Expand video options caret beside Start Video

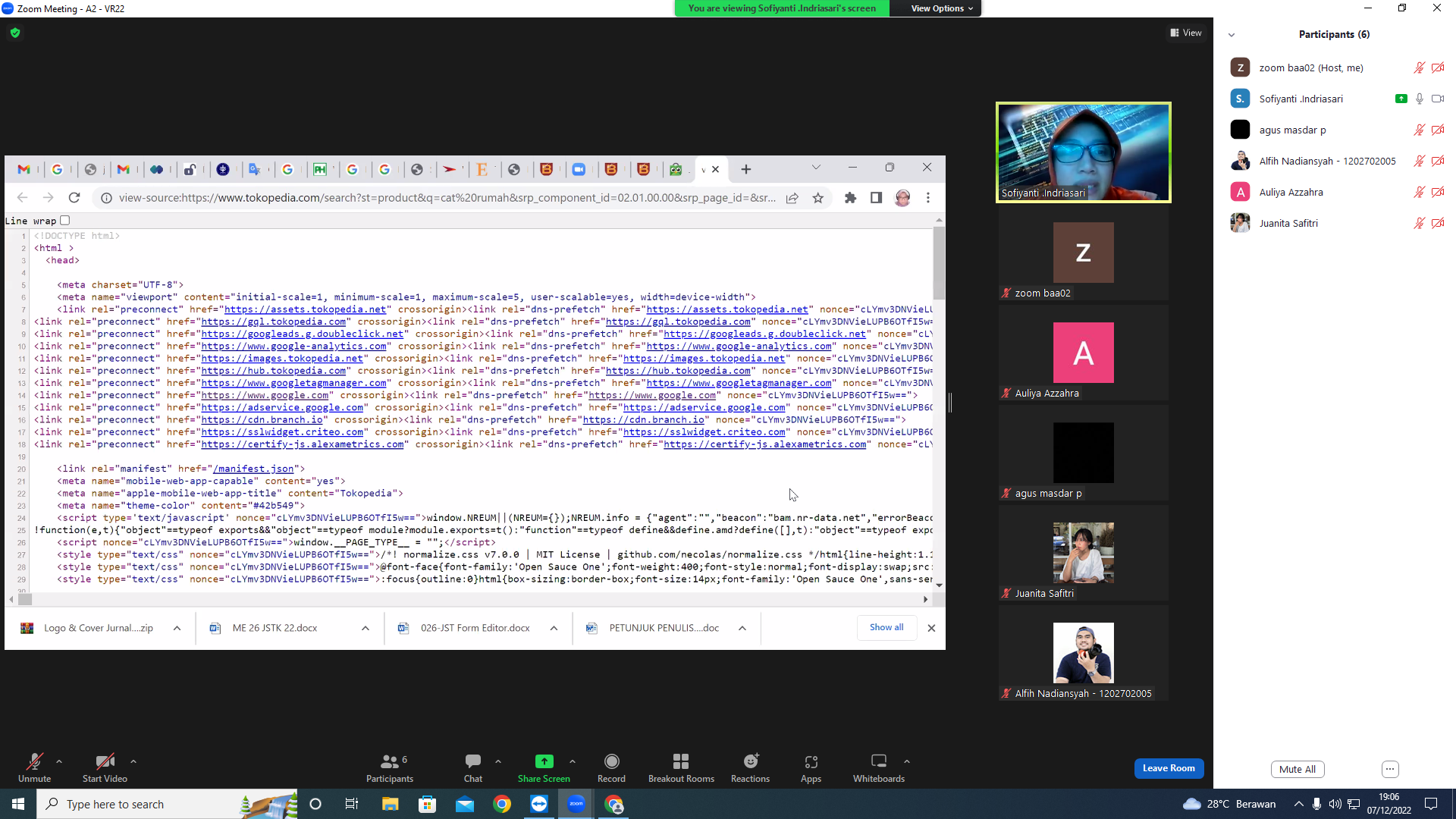[133, 761]
